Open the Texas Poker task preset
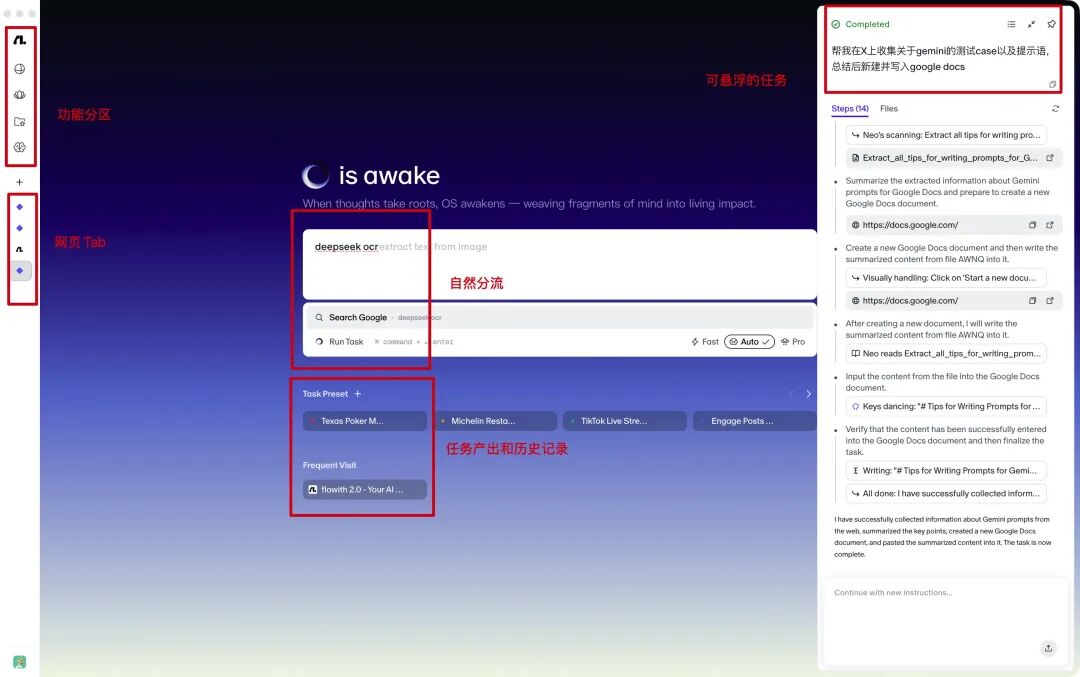Image resolution: width=1080 pixels, height=677 pixels. [x=365, y=421]
